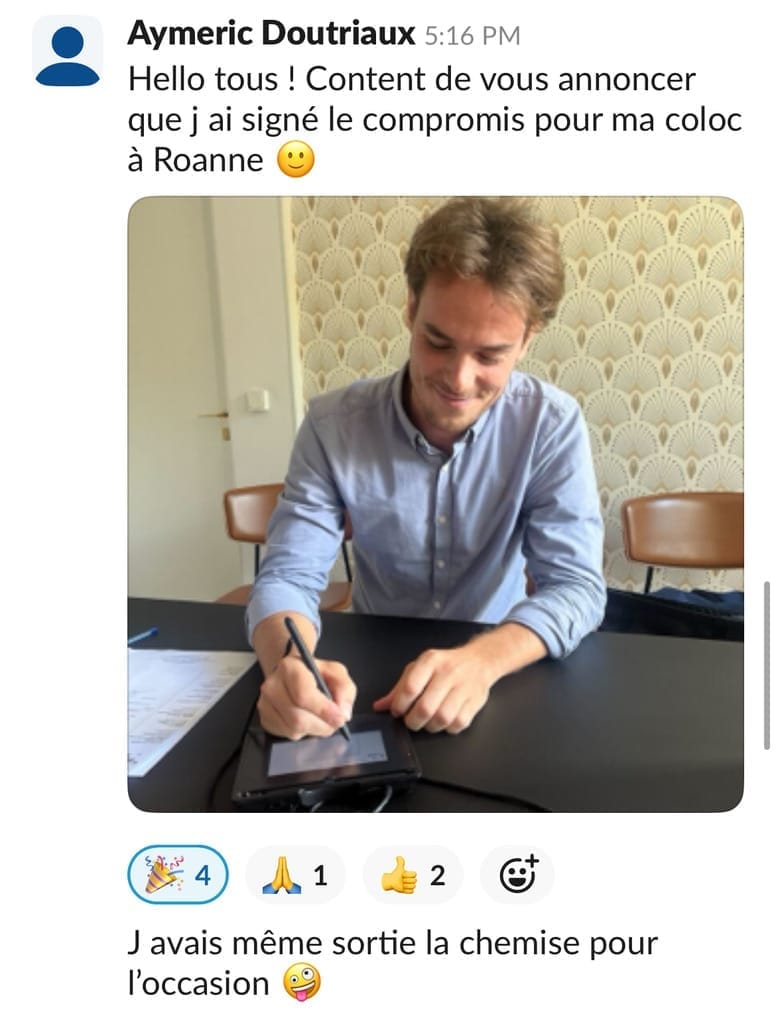Click the word Roanne in the message
Image resolution: width=776 pixels, height=1012 pixels.
[209, 160]
